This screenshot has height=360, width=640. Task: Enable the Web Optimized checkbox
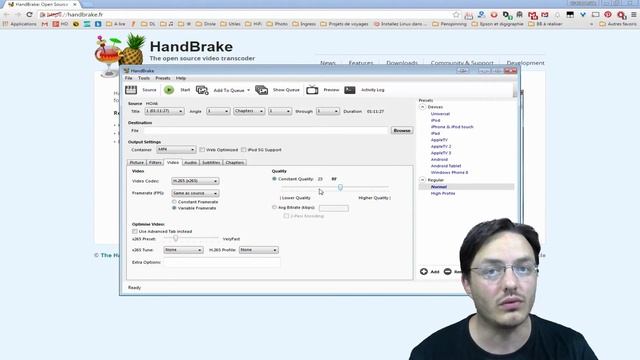(202, 150)
